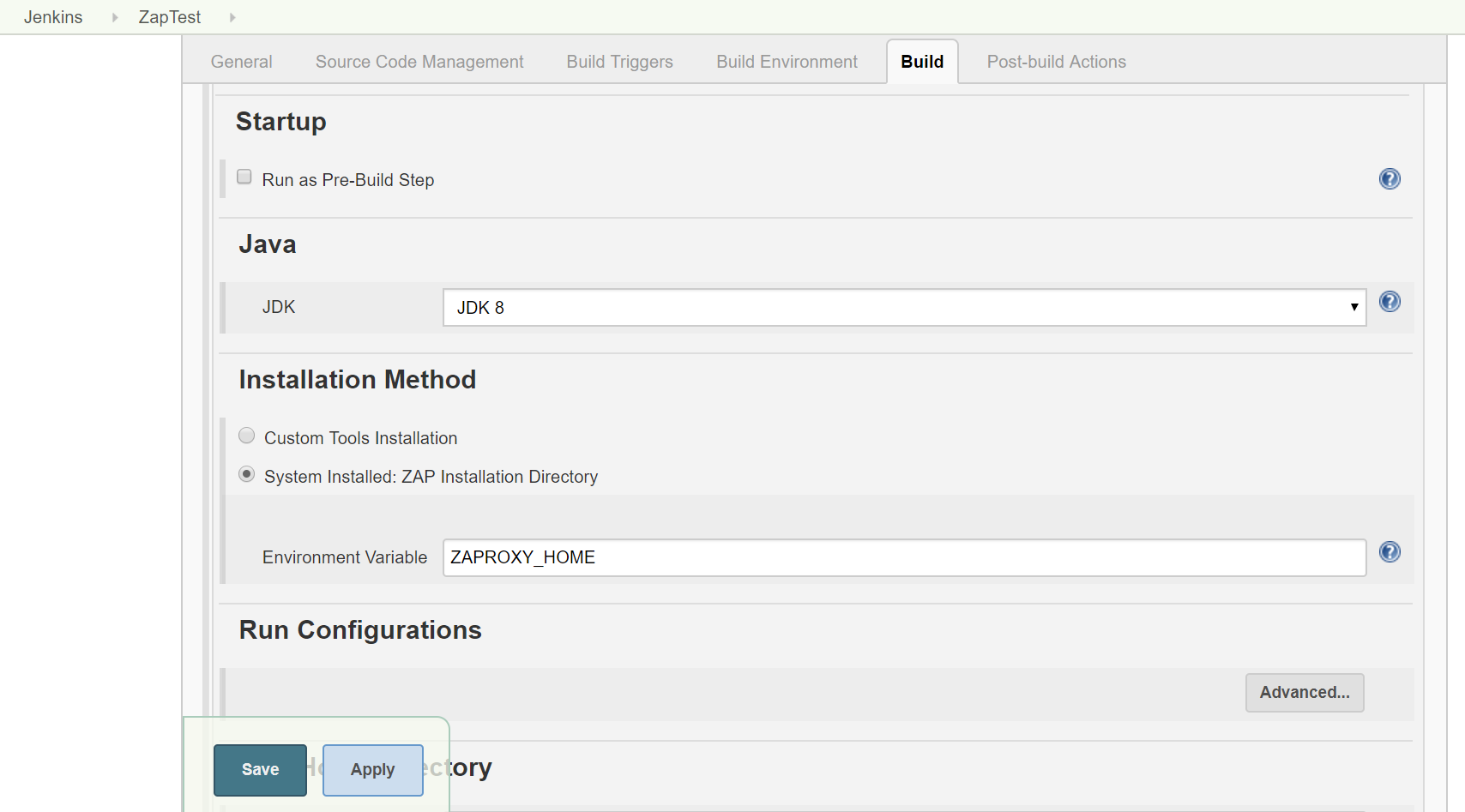
Task: Open the Build Environment tab
Action: coord(787,62)
